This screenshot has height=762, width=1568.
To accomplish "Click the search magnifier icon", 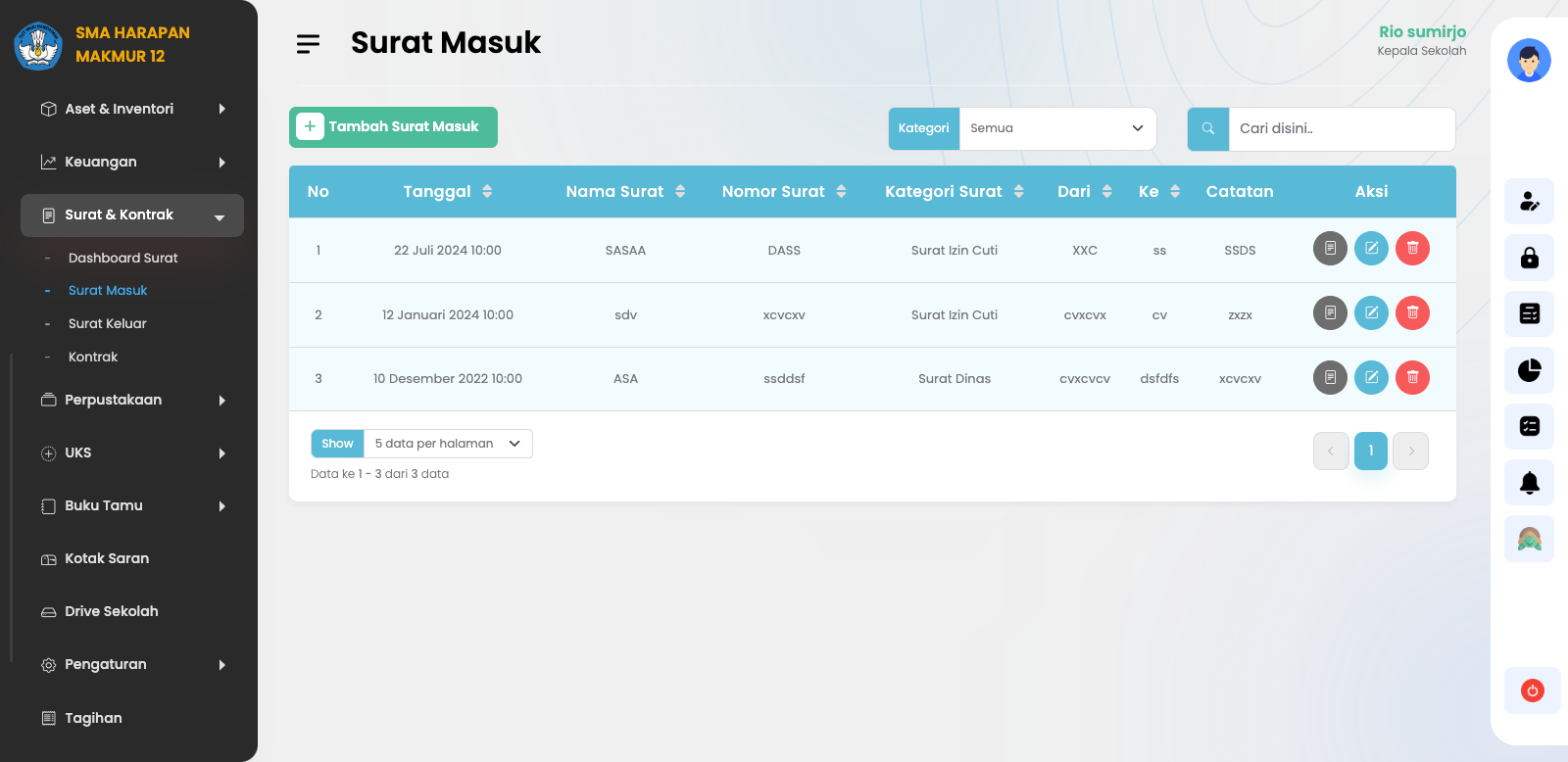I will click(1207, 128).
